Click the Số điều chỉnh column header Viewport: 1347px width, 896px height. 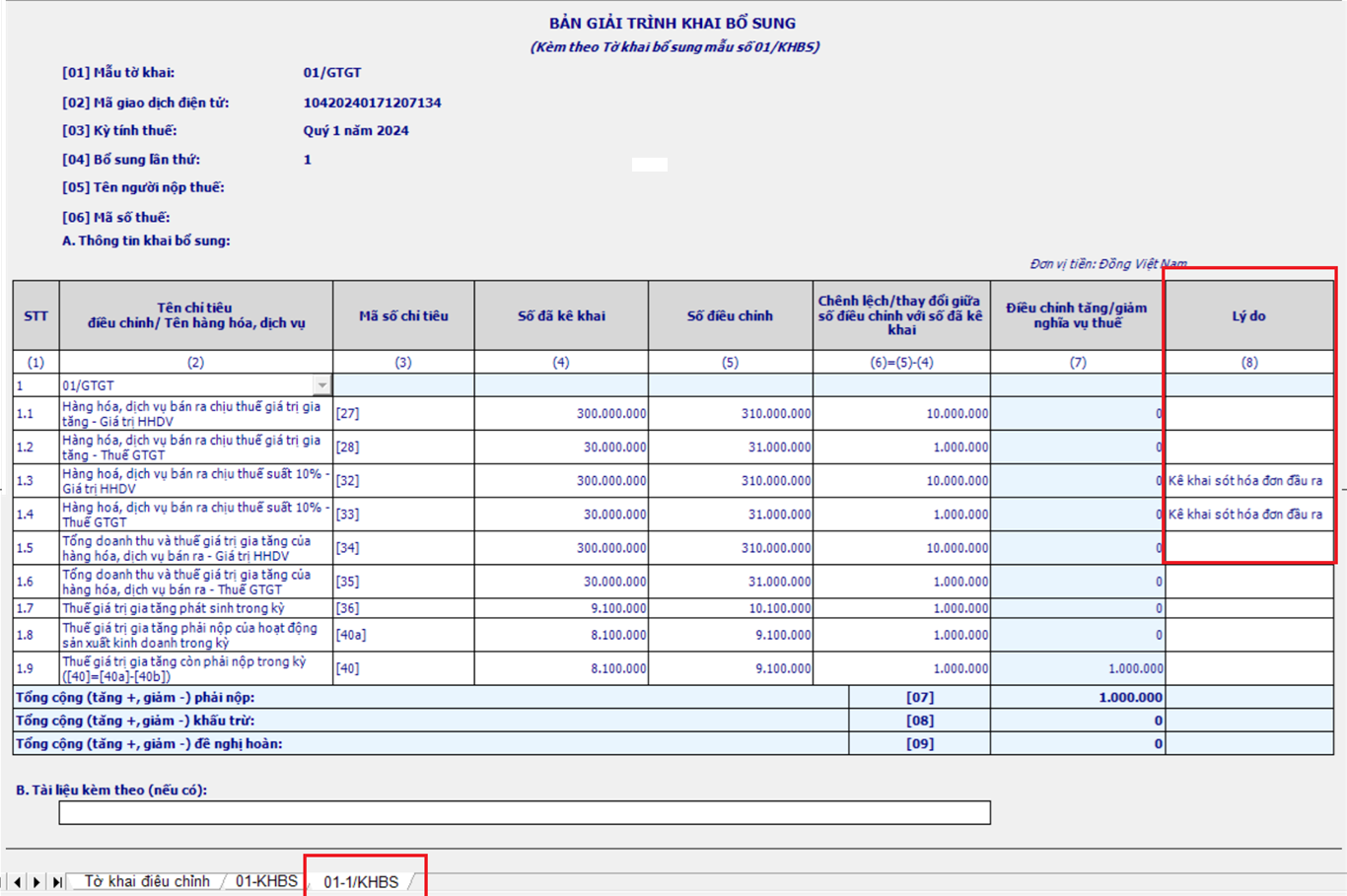coord(730,316)
